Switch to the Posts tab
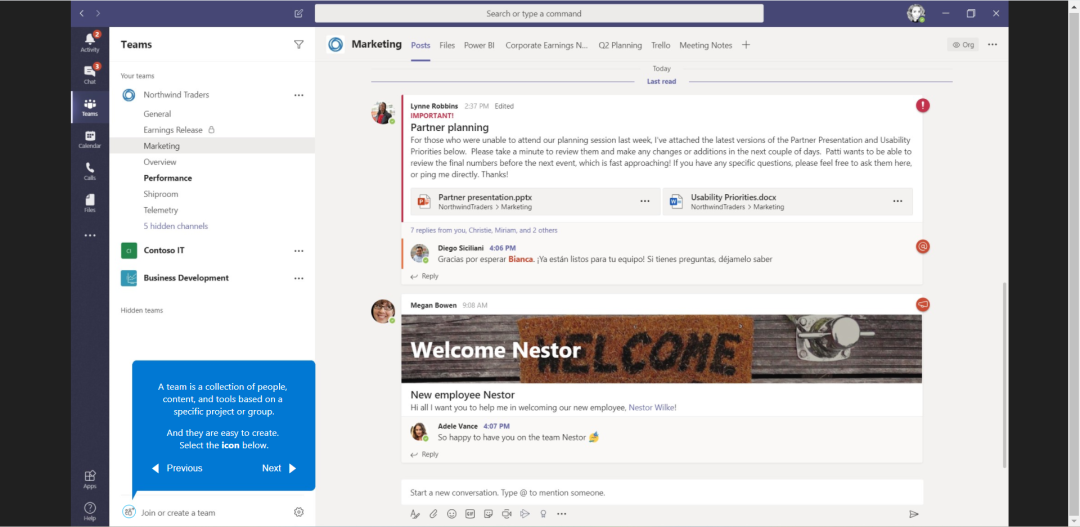 coord(421,45)
